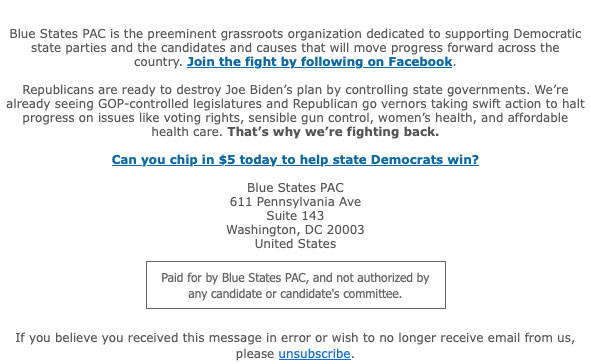Click the unsubscribe link
The width and height of the screenshot is (591, 364).
315,354
